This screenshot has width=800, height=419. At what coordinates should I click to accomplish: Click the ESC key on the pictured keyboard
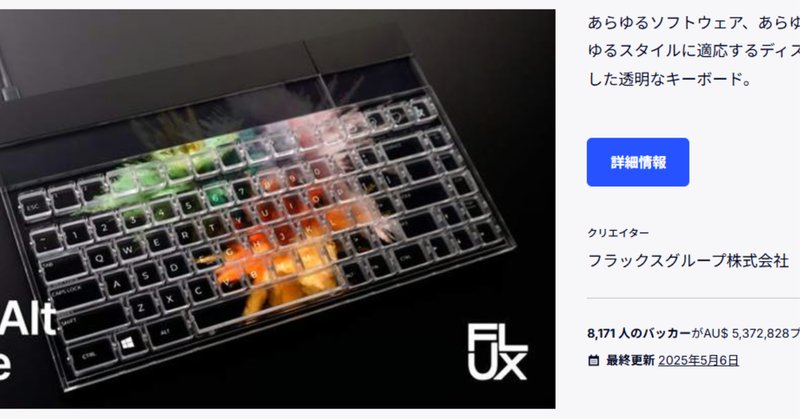pos(31,208)
